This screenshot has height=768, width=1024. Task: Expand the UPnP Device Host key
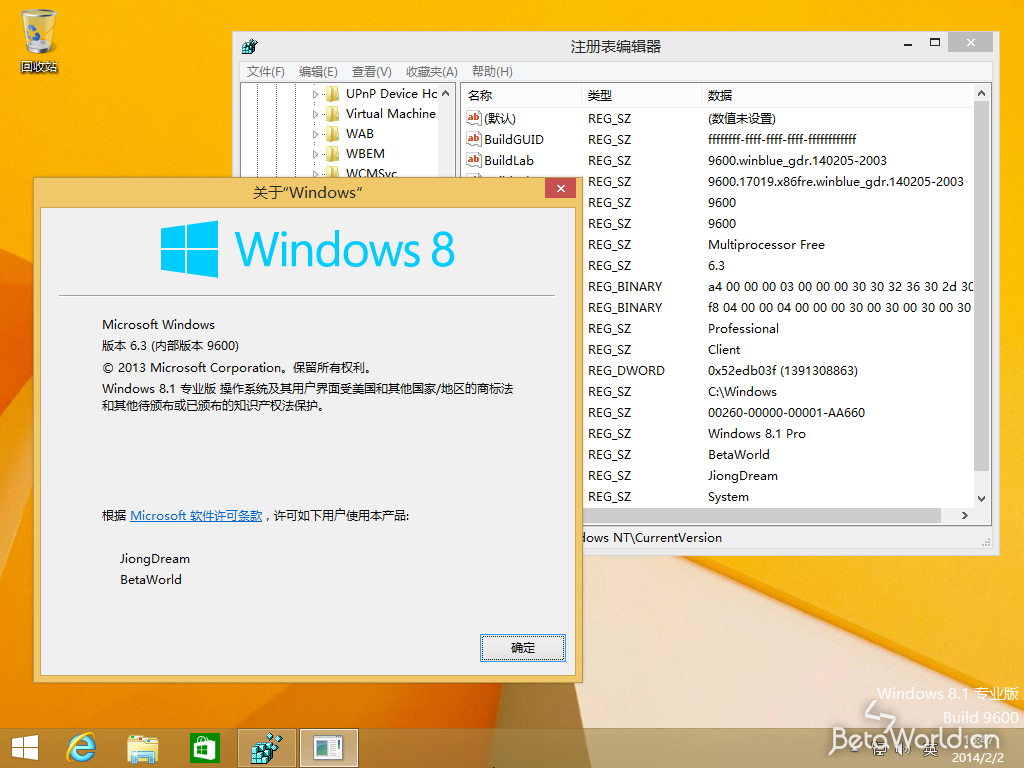[x=315, y=94]
